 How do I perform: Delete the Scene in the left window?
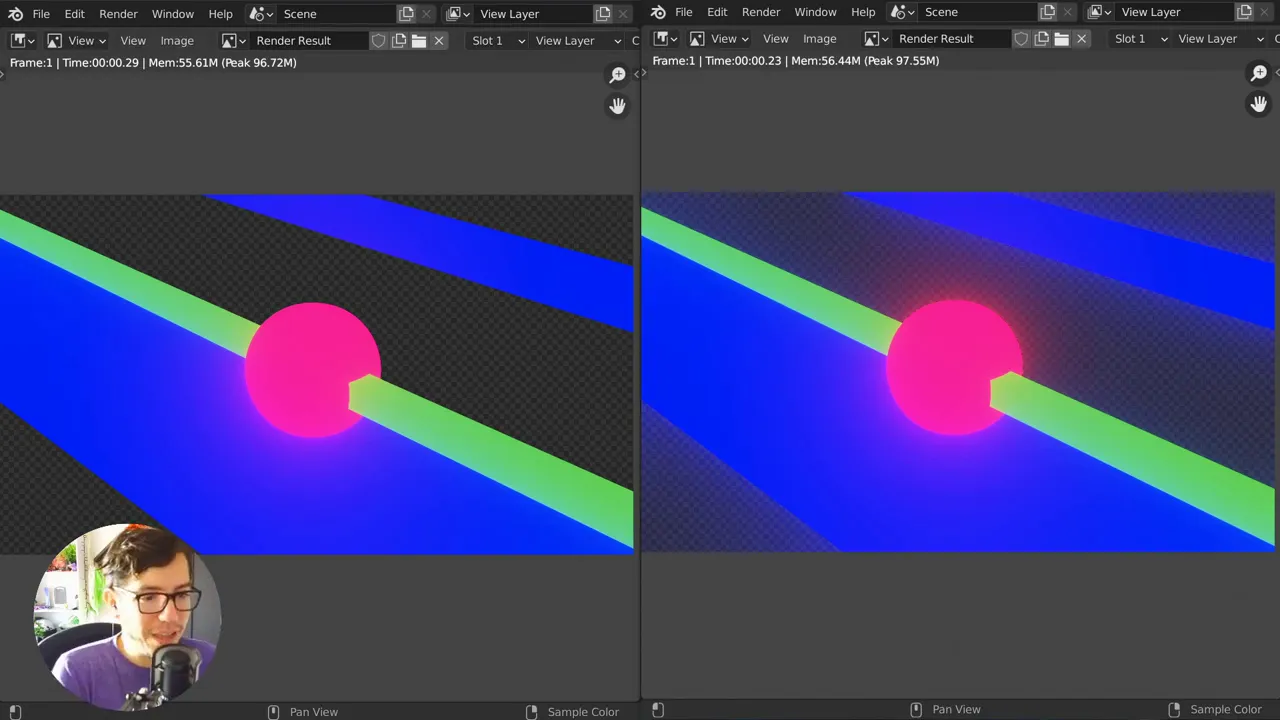(x=427, y=14)
